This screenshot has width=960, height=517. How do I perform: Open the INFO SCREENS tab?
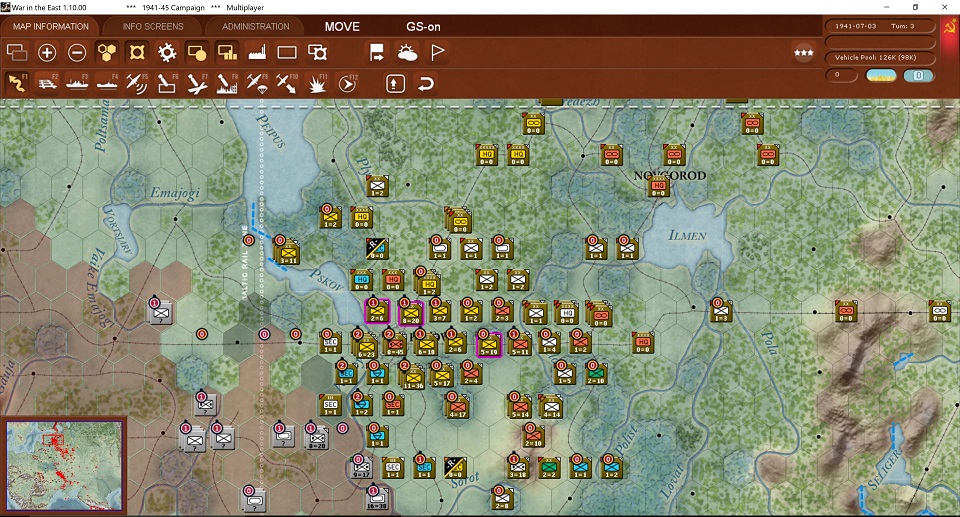[152, 27]
